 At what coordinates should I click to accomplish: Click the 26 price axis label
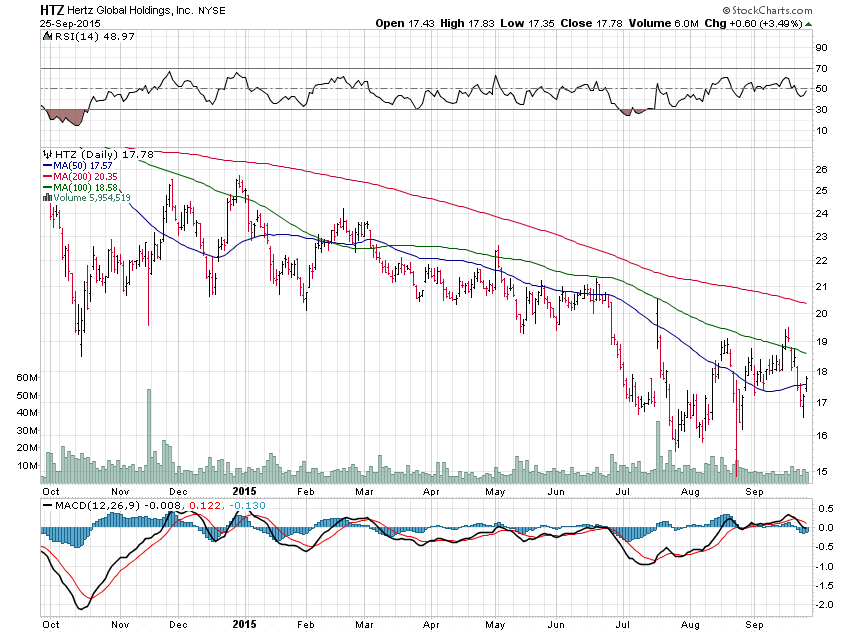(821, 170)
